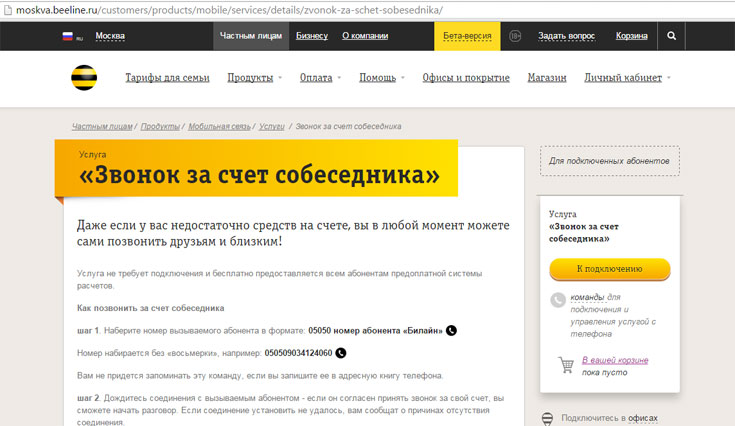The image size is (735, 426).
Task: Click breadcrumb text Звонок за счет собеседника
Action: point(348,126)
